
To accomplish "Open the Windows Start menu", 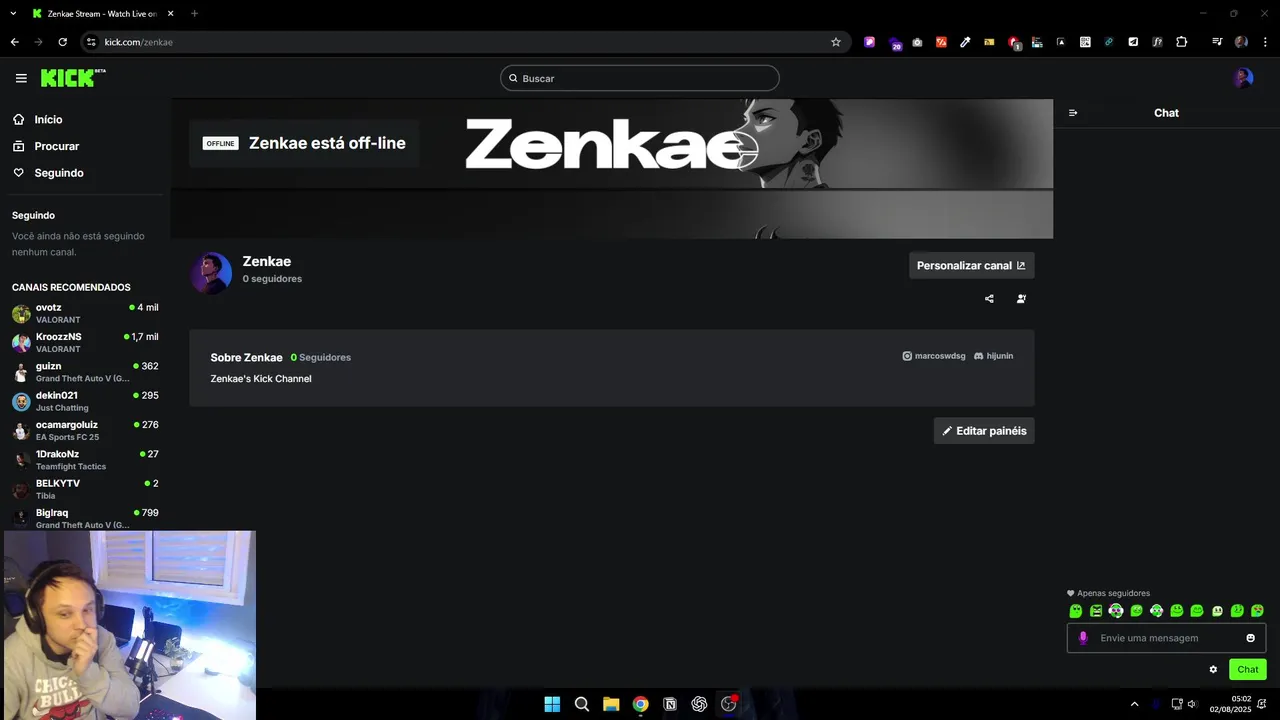I will coord(552,704).
